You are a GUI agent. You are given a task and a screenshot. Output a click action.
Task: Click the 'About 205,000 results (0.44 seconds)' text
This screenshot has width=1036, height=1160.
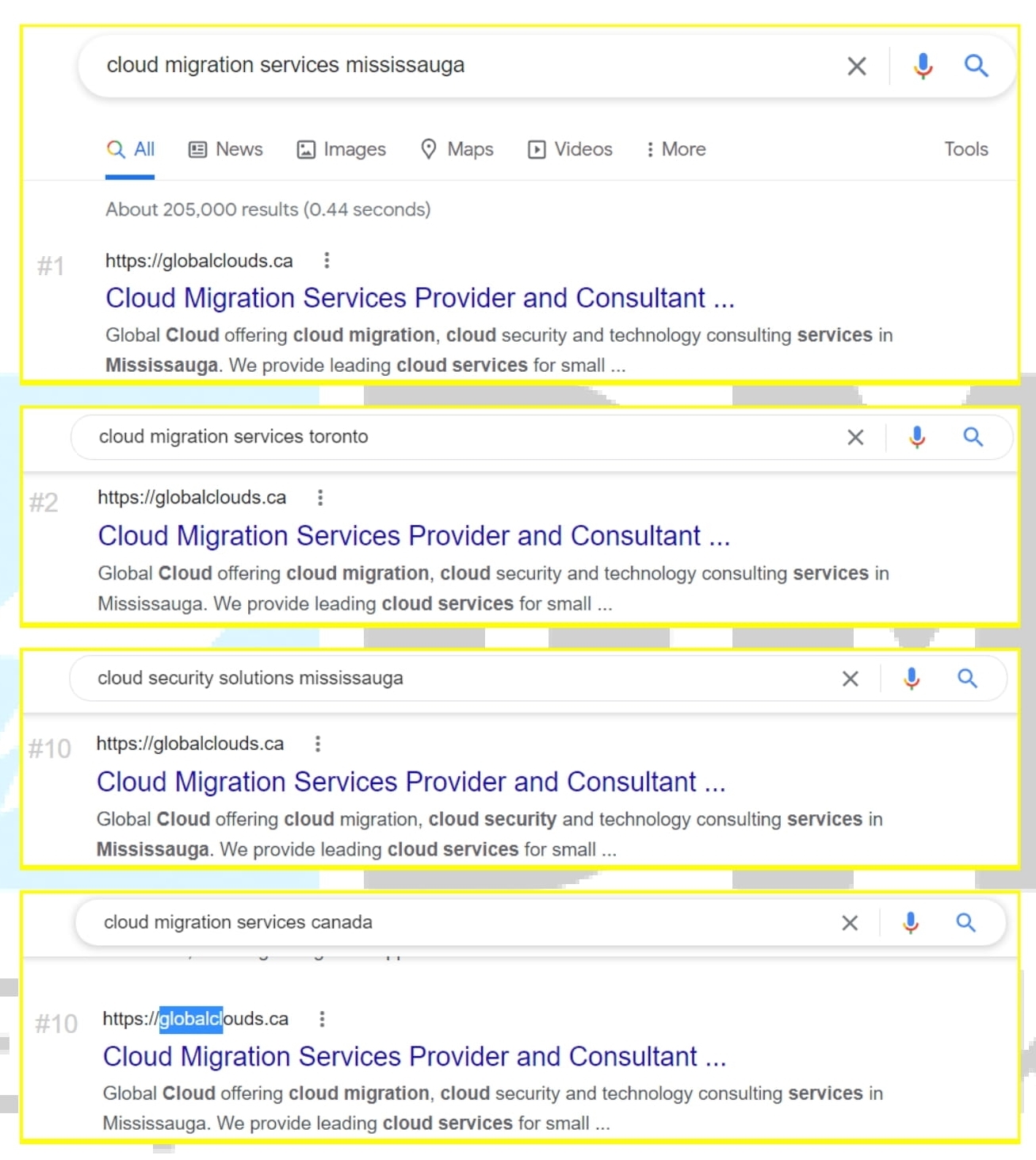(268, 209)
